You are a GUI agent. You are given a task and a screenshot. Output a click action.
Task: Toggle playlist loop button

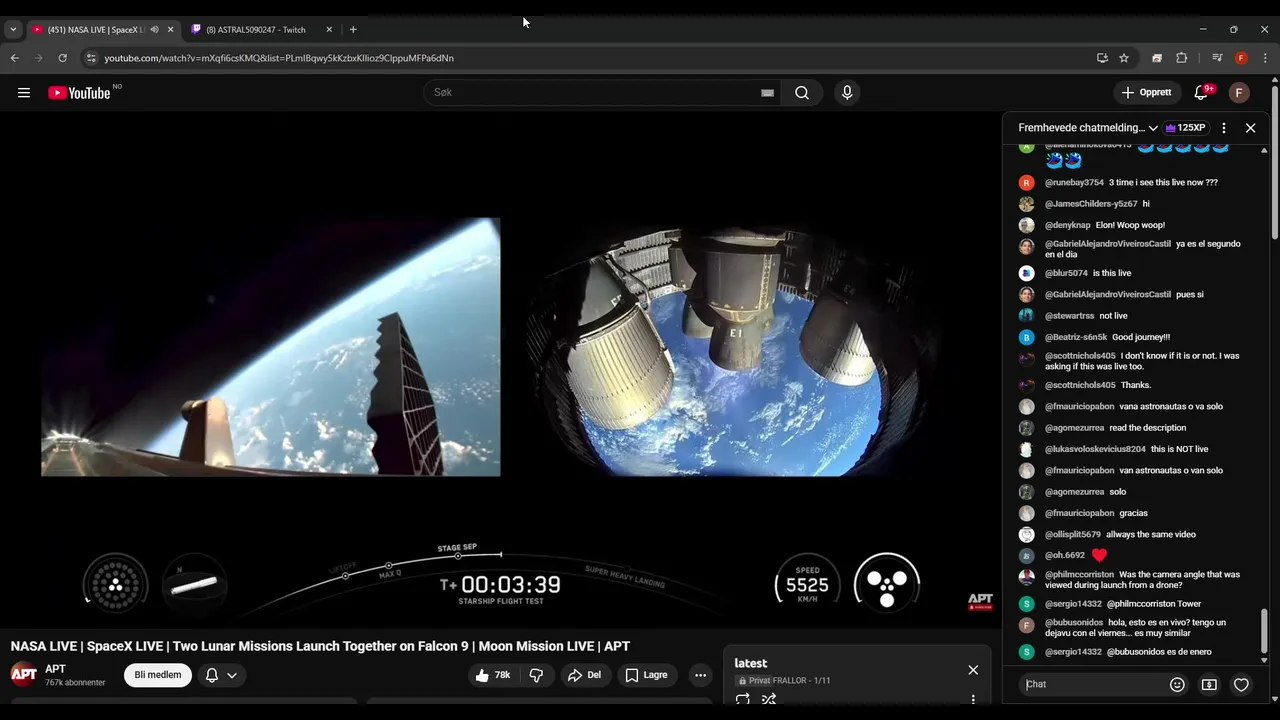pyautogui.click(x=743, y=699)
